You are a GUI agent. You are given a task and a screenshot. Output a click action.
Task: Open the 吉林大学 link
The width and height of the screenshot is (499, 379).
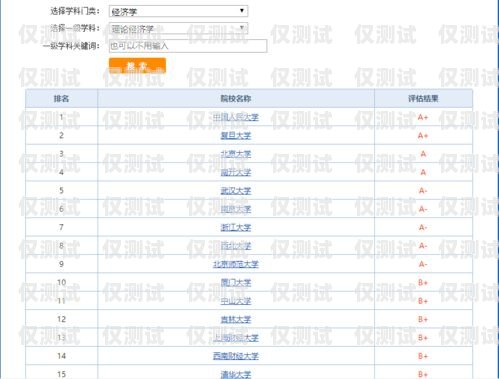pyautogui.click(x=236, y=319)
